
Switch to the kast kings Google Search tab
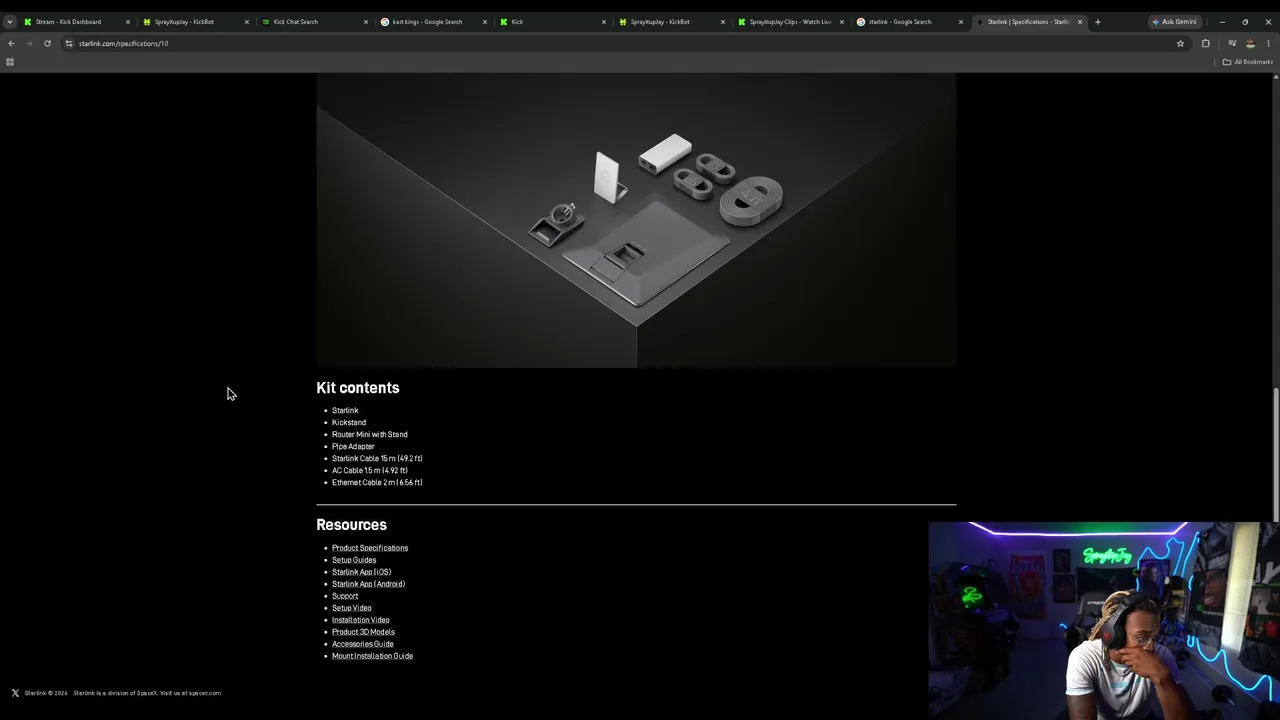coord(434,22)
